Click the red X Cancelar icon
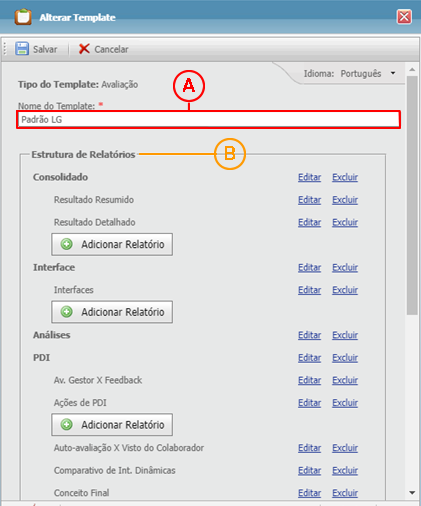Screen dimensions: 421x506 tap(84, 49)
